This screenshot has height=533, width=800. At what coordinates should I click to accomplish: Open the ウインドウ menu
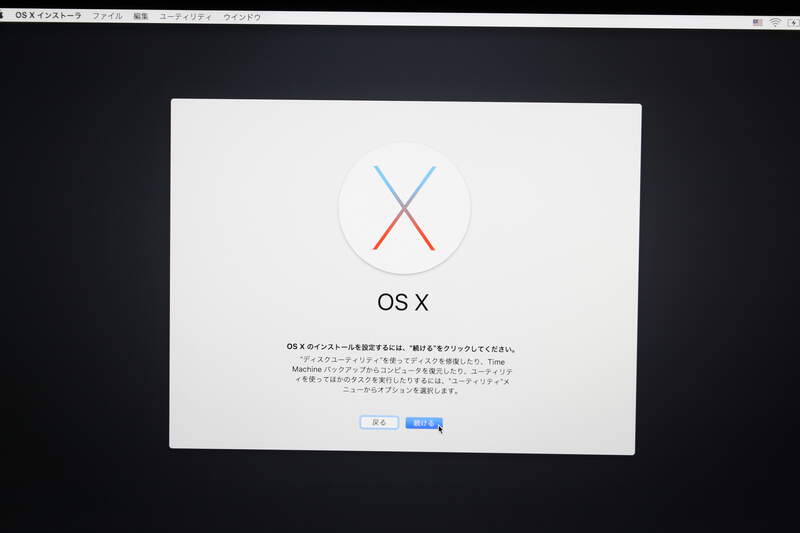pyautogui.click(x=242, y=17)
